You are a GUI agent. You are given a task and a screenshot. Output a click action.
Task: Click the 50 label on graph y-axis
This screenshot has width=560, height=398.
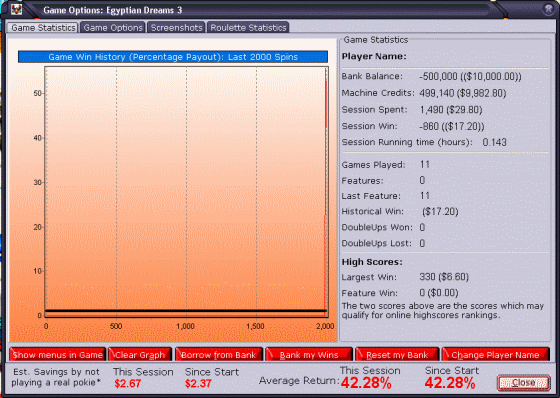(x=38, y=93)
